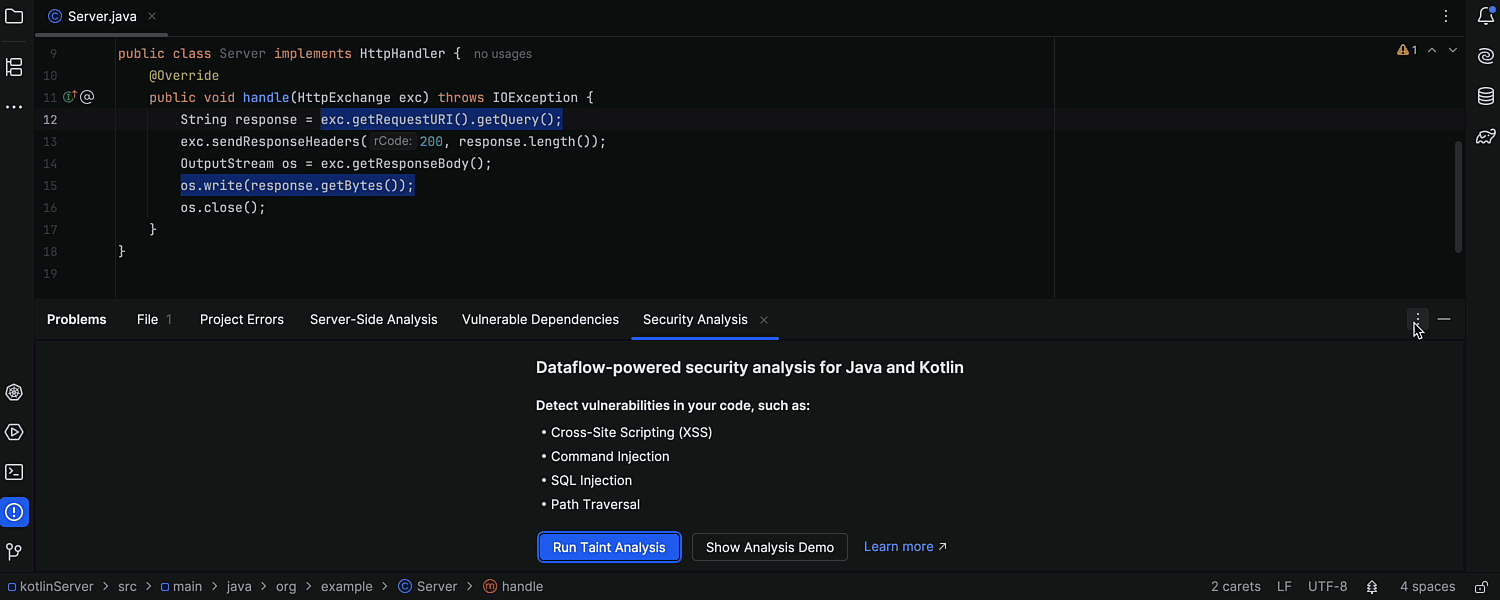The height and width of the screenshot is (600, 1500).
Task: Open the Gradle tool window
Action: click(1485, 137)
